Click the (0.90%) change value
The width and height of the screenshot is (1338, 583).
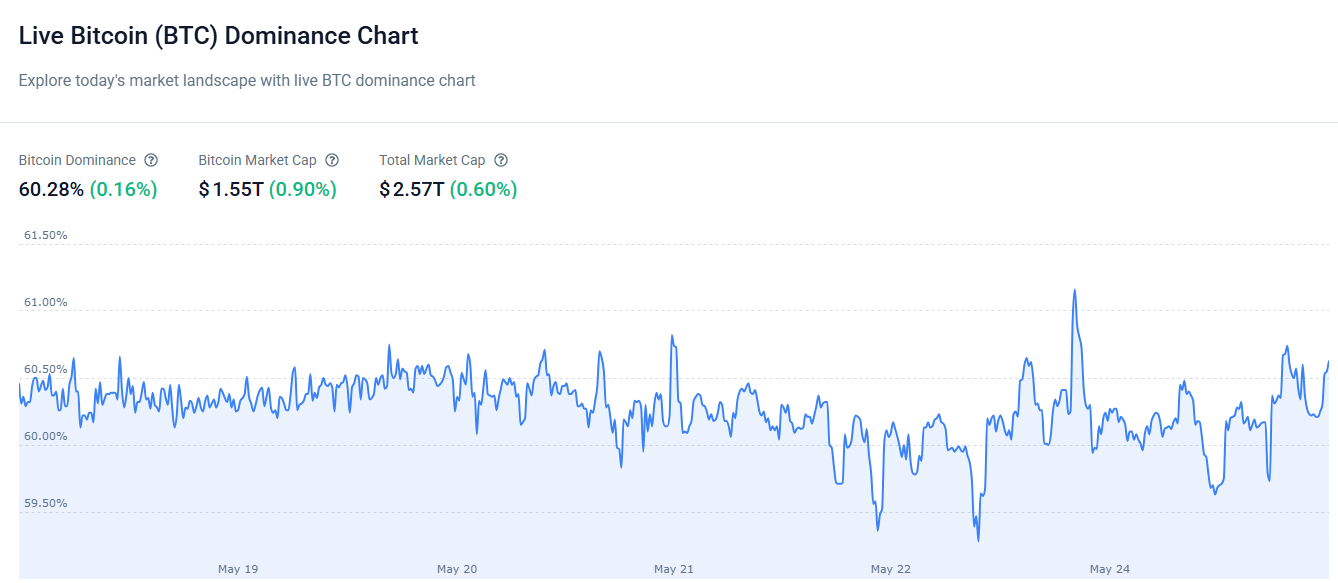pos(302,189)
